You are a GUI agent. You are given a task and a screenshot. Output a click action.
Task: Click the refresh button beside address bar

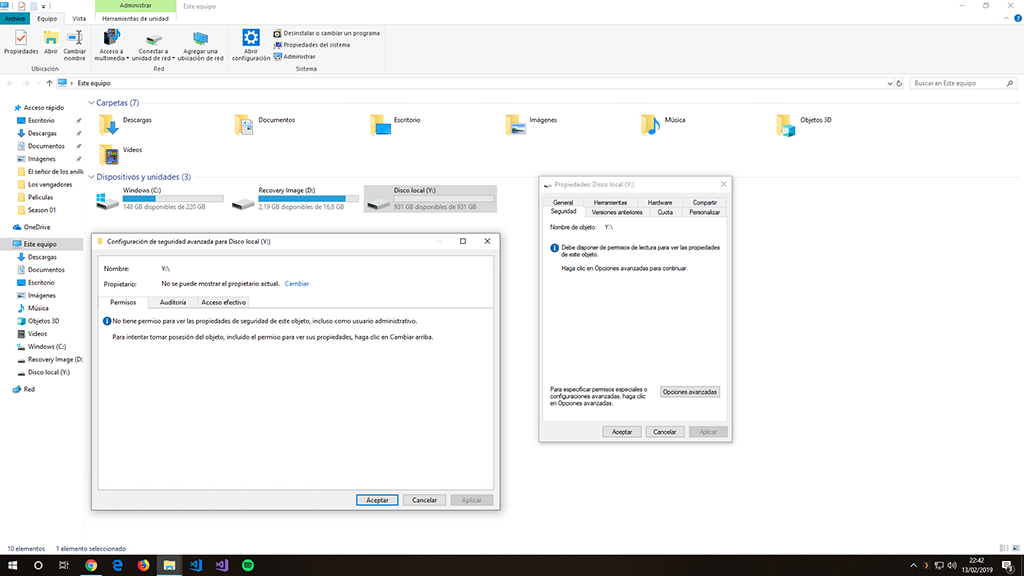point(900,83)
